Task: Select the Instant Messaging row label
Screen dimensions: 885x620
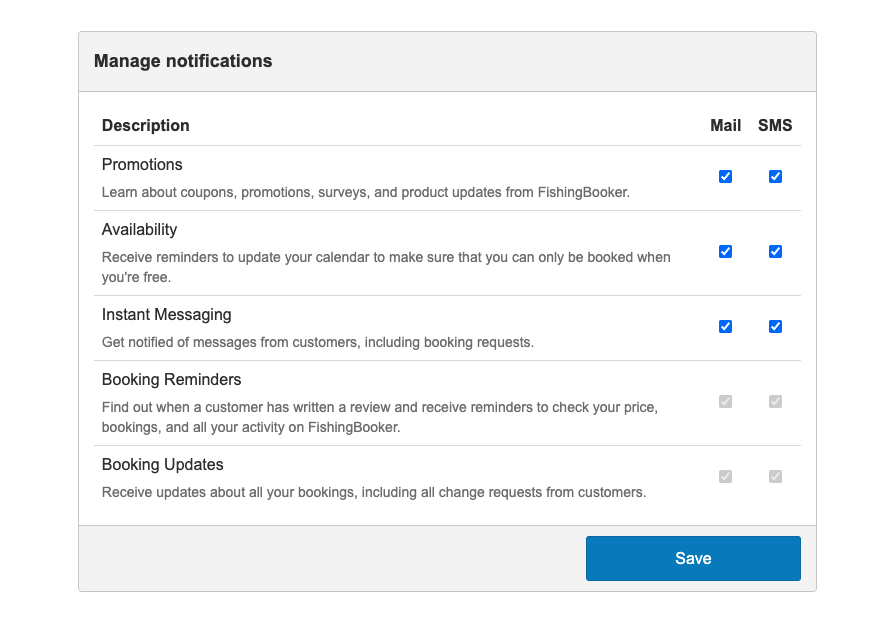Action: point(166,314)
